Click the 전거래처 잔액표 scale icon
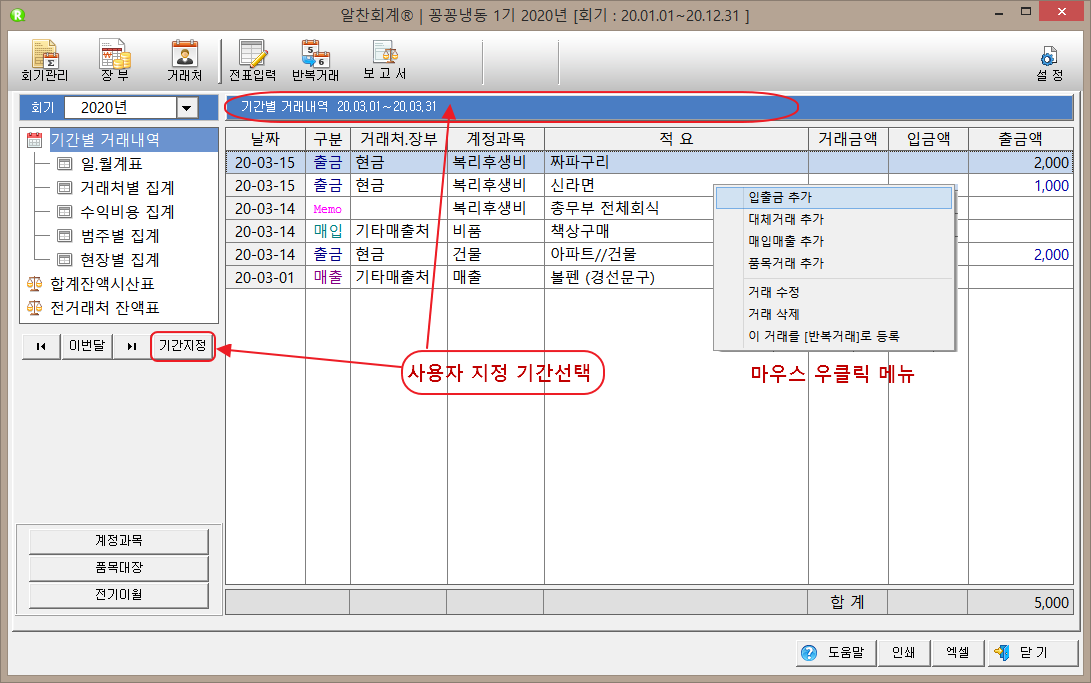Viewport: 1091px width, 683px height. coord(34,307)
